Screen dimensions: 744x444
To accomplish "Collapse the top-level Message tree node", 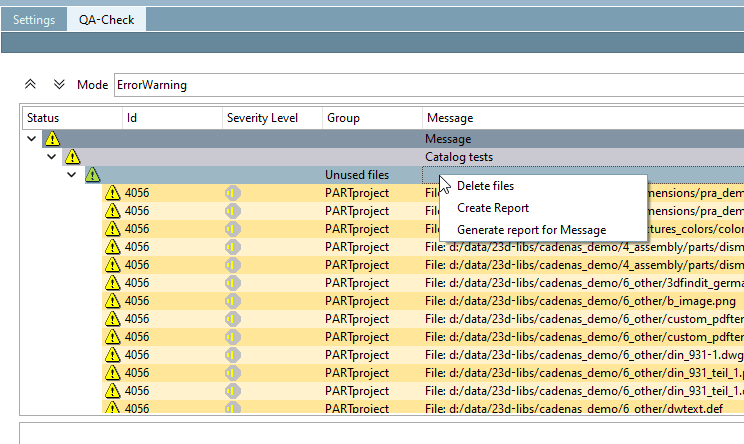I will pyautogui.click(x=31, y=139).
